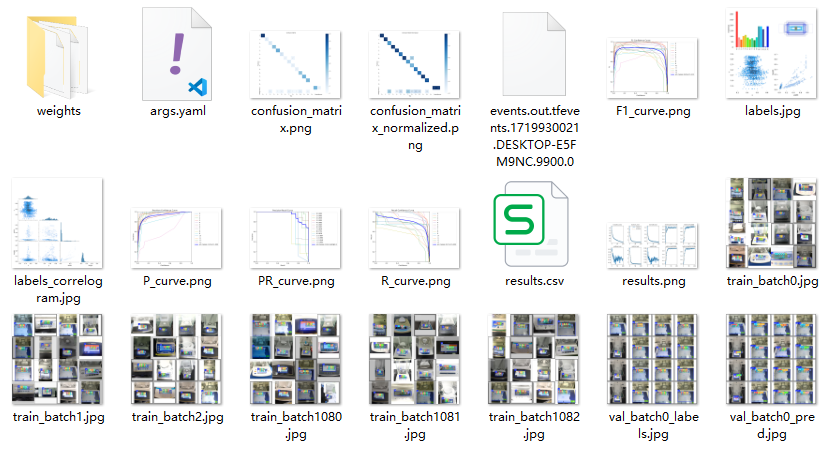Select F1_curve.png thumbnail
The image size is (830, 458).
pos(653,68)
